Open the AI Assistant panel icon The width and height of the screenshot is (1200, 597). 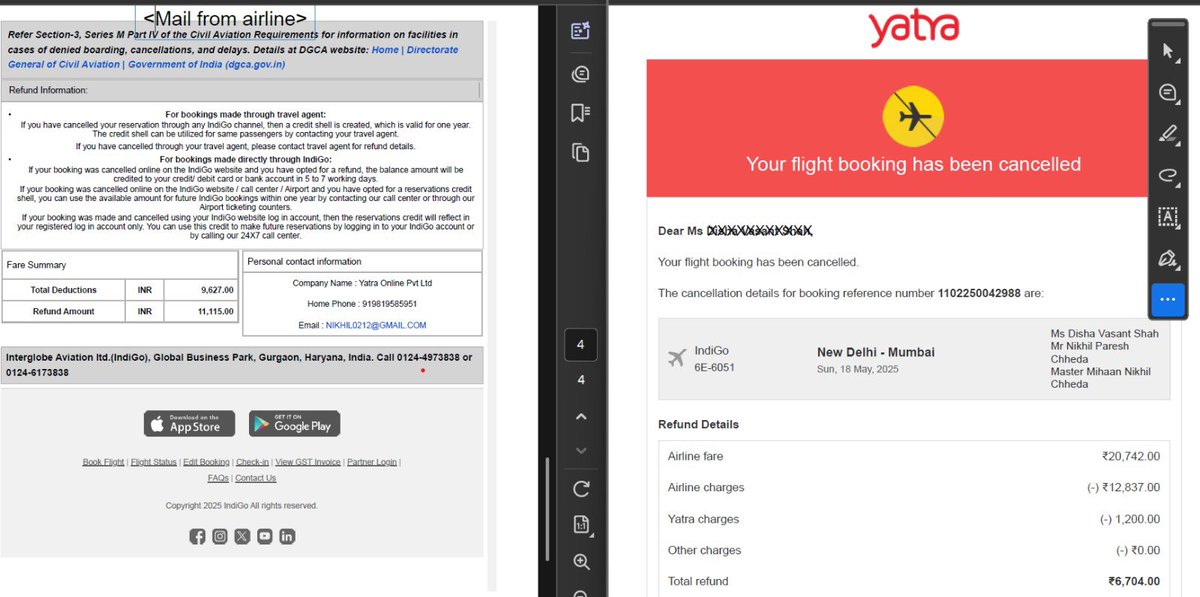pos(580,30)
